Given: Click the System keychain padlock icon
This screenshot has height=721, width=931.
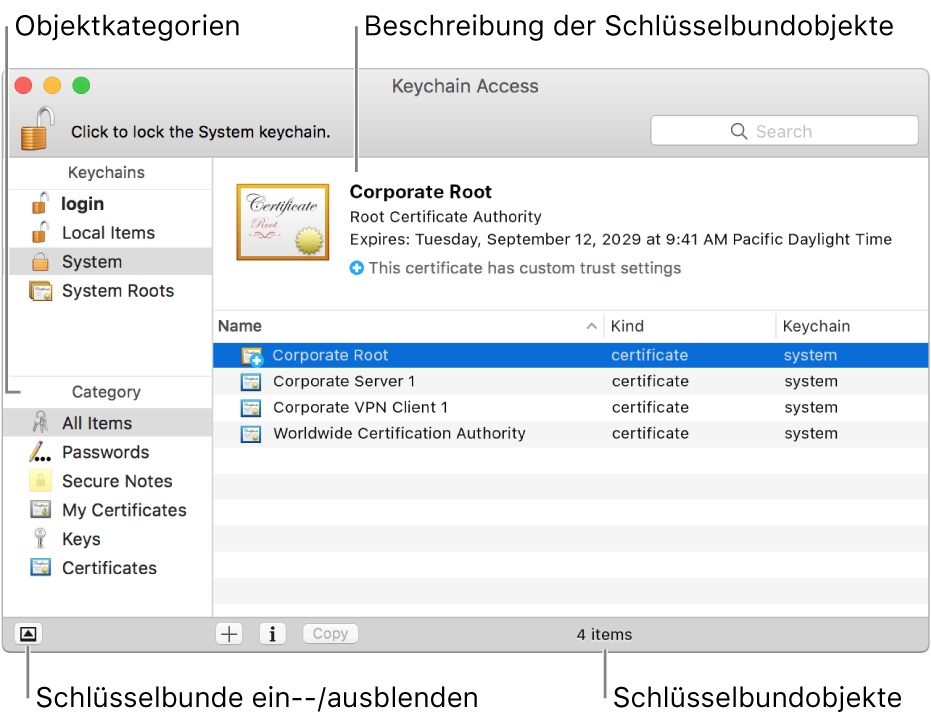Looking at the screenshot, I should [x=40, y=261].
